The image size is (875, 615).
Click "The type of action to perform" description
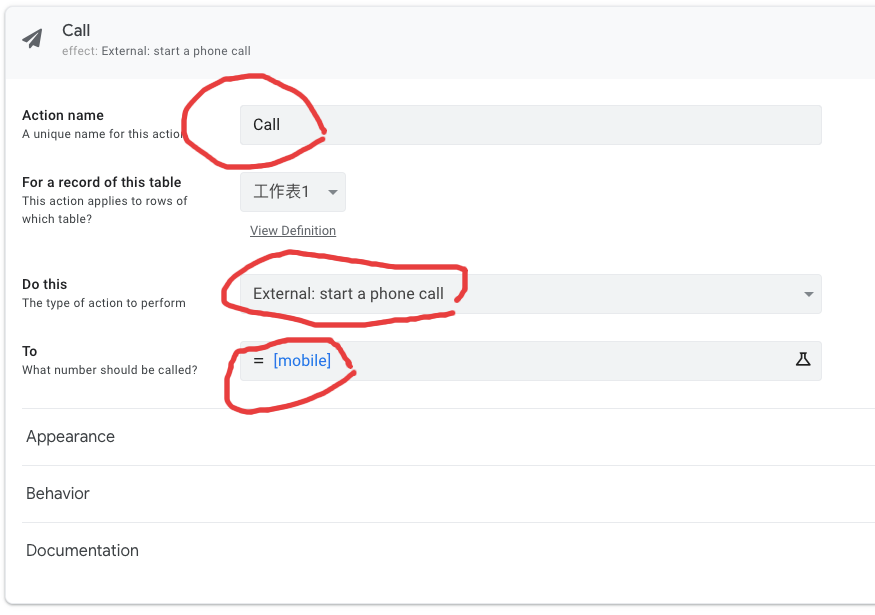click(x=104, y=303)
